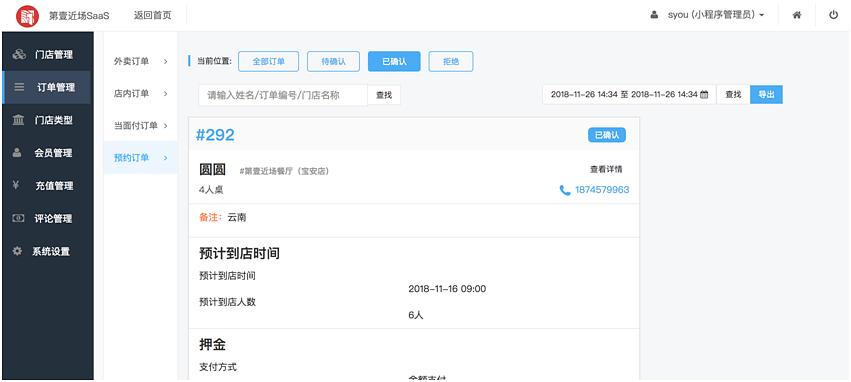
Task: Click 返回首页 link in header
Action: tap(153, 15)
